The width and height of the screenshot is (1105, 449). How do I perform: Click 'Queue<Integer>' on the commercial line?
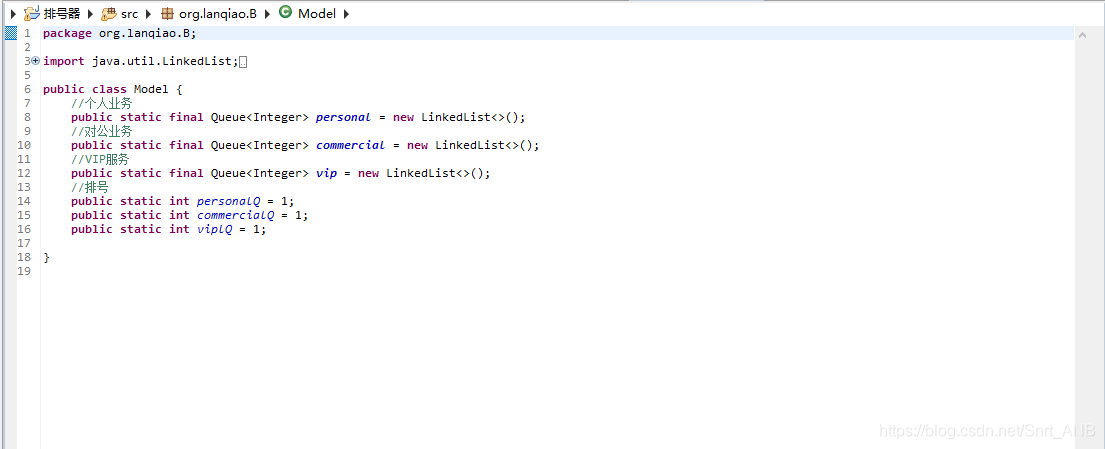(259, 145)
